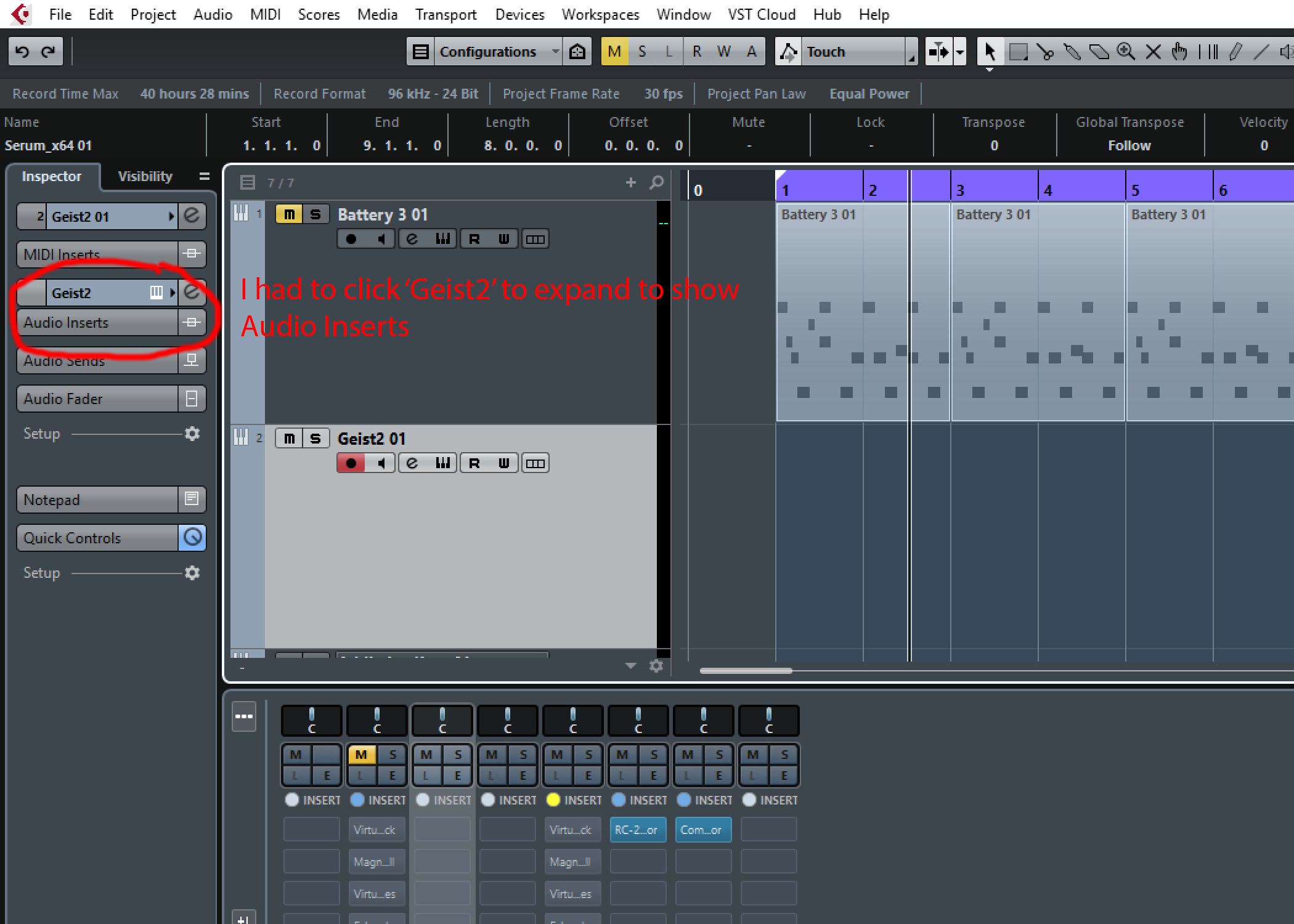Deactivate global Mute states in toolbar
This screenshot has height=924, width=1294.
point(614,52)
